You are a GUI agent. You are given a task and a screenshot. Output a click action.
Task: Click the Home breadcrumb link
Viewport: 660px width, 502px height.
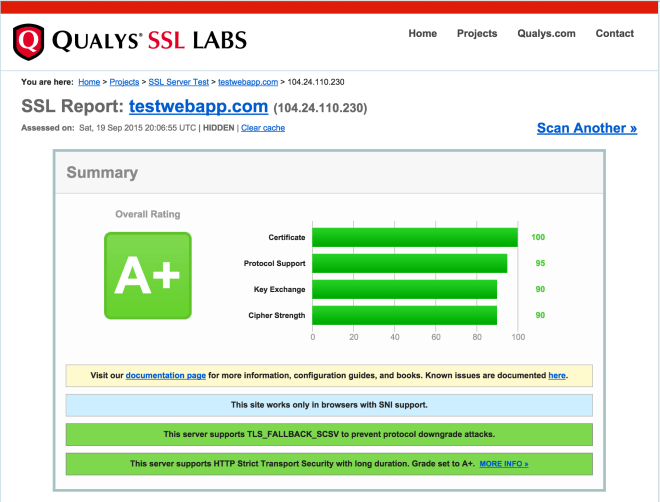coord(89,81)
